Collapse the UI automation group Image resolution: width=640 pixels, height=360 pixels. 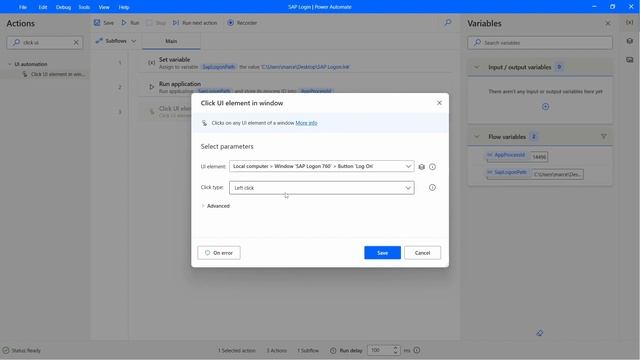[x=10, y=64]
